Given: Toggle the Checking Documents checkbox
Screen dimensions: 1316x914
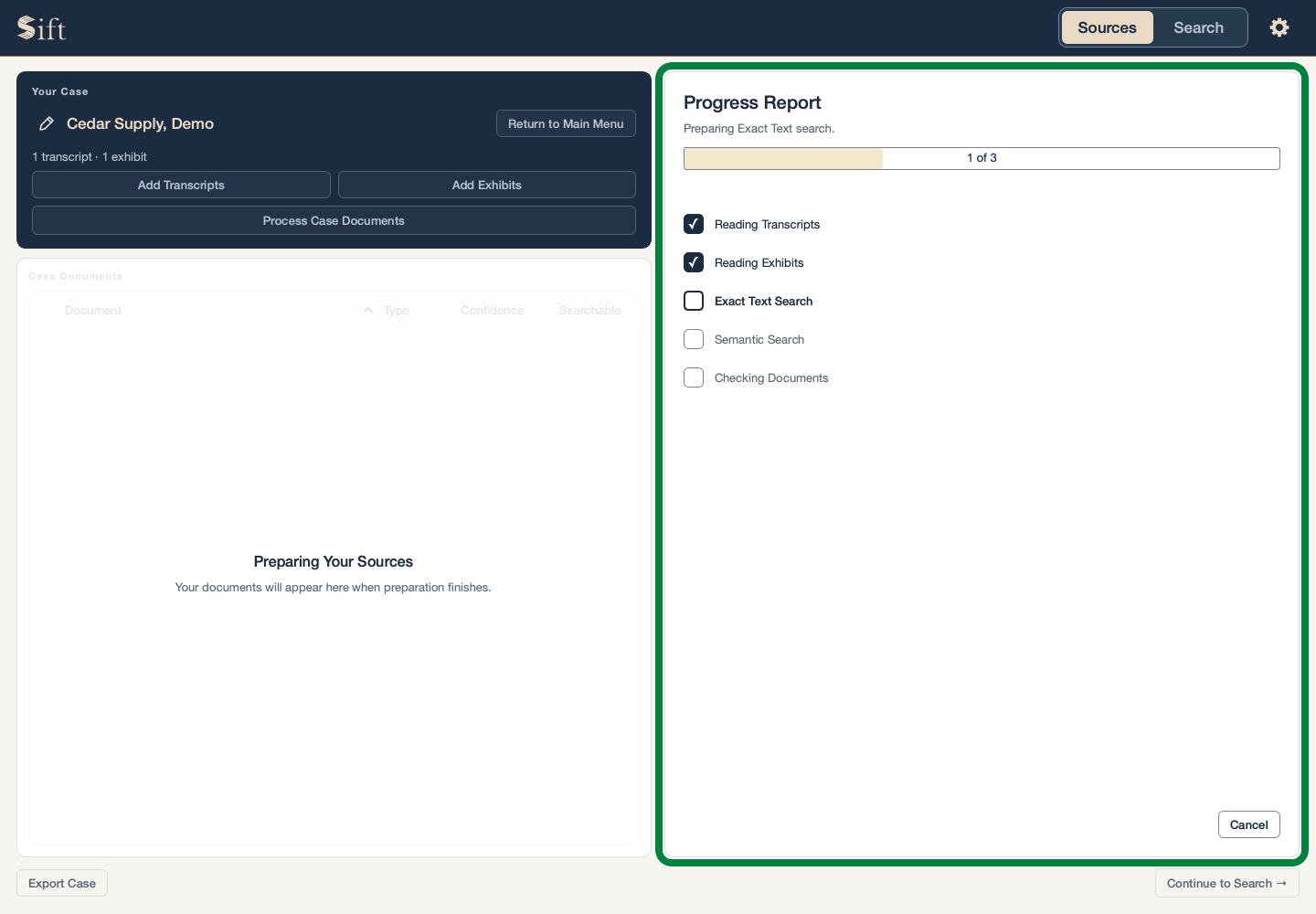Looking at the screenshot, I should [694, 377].
